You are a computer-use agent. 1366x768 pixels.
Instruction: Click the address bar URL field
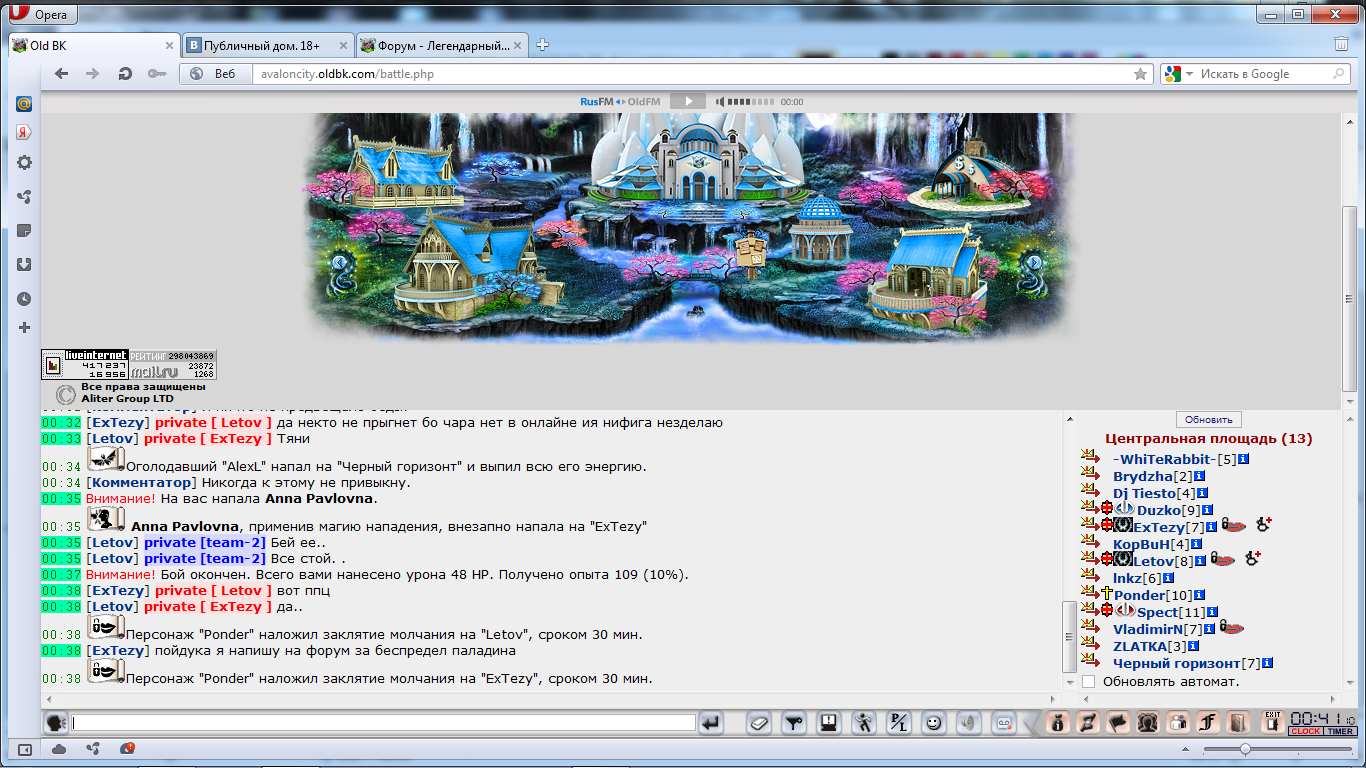coord(690,74)
